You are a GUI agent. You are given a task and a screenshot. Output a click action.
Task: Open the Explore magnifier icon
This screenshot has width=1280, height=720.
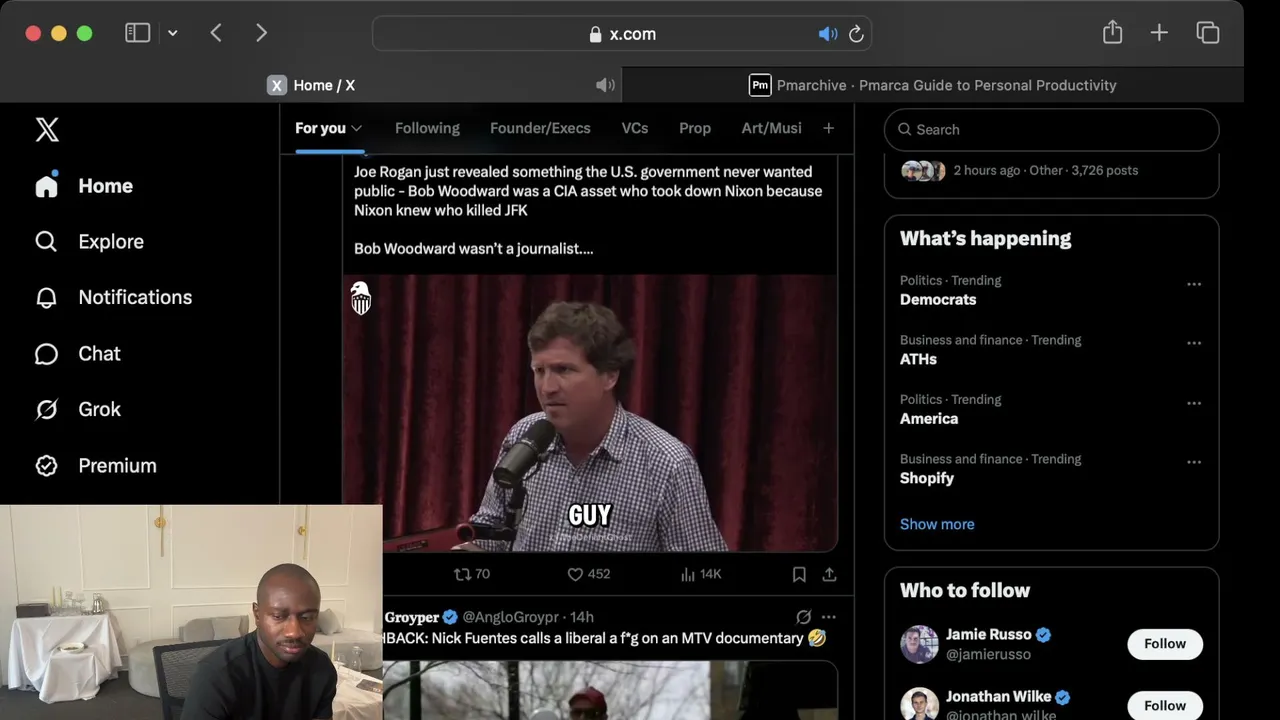(x=47, y=242)
